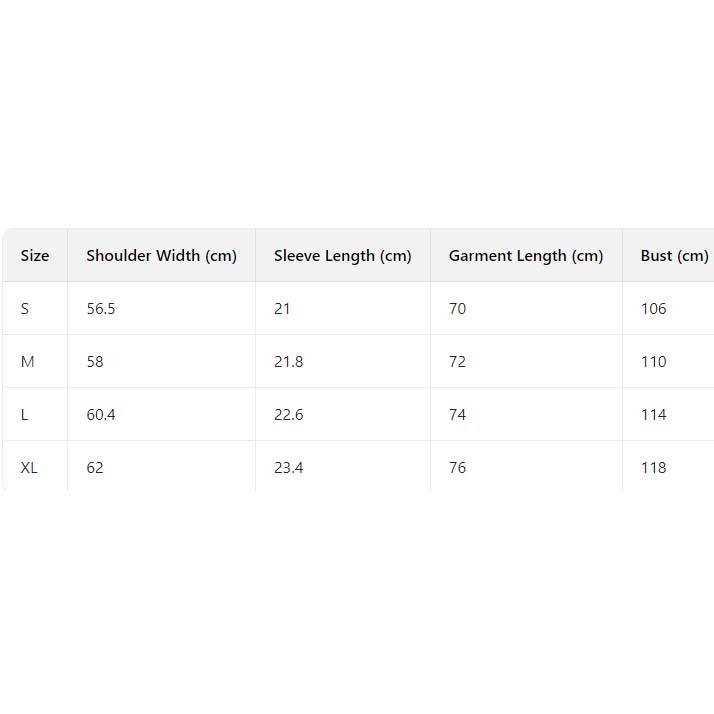Screen dimensions: 714x714
Task: Click bust value 106
Action: 653,309
